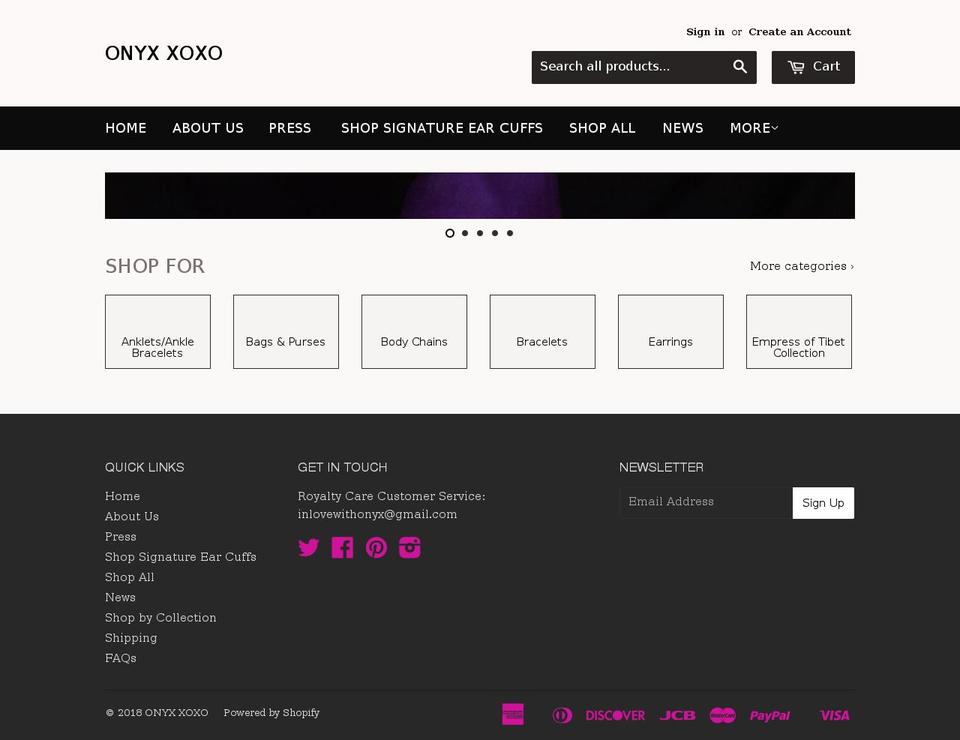
Task: Open the Facebook social icon
Action: 342,547
